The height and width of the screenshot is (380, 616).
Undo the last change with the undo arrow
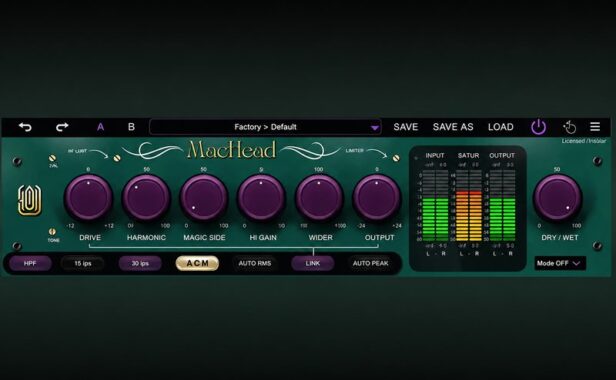[25, 127]
